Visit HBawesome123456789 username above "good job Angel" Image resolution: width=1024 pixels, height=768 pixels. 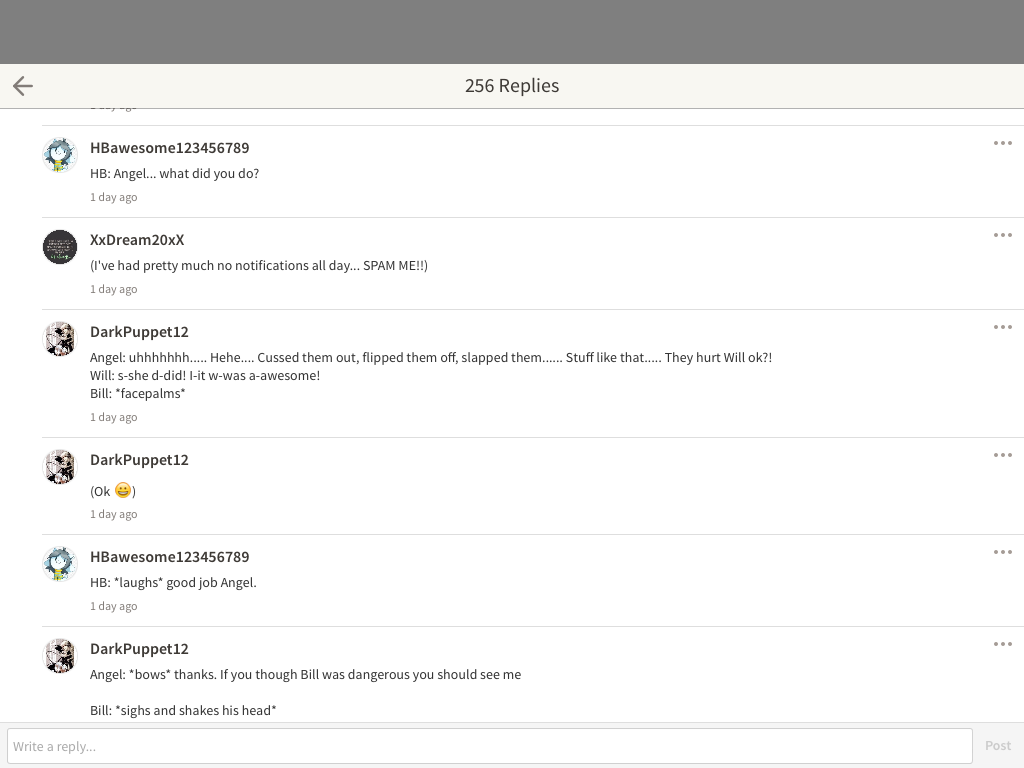(170, 556)
